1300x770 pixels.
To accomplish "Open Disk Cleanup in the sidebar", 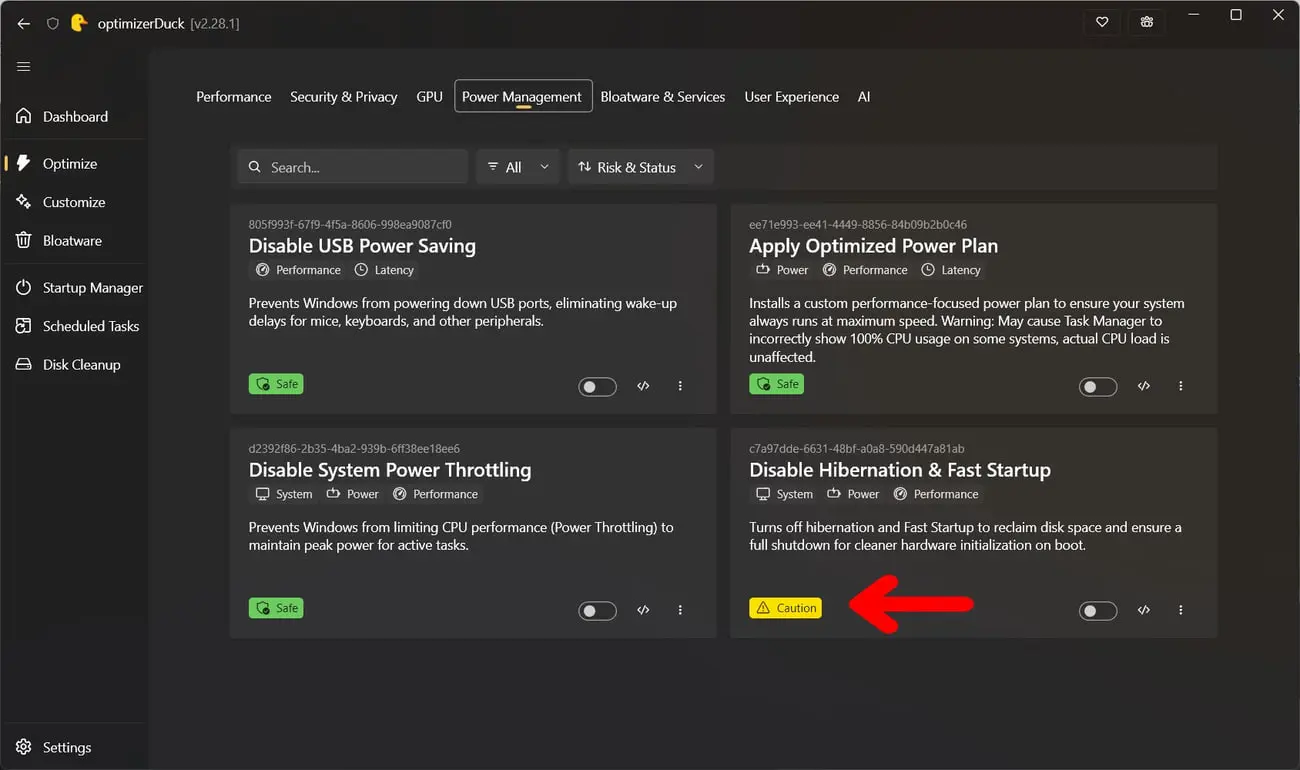I will tap(74, 365).
